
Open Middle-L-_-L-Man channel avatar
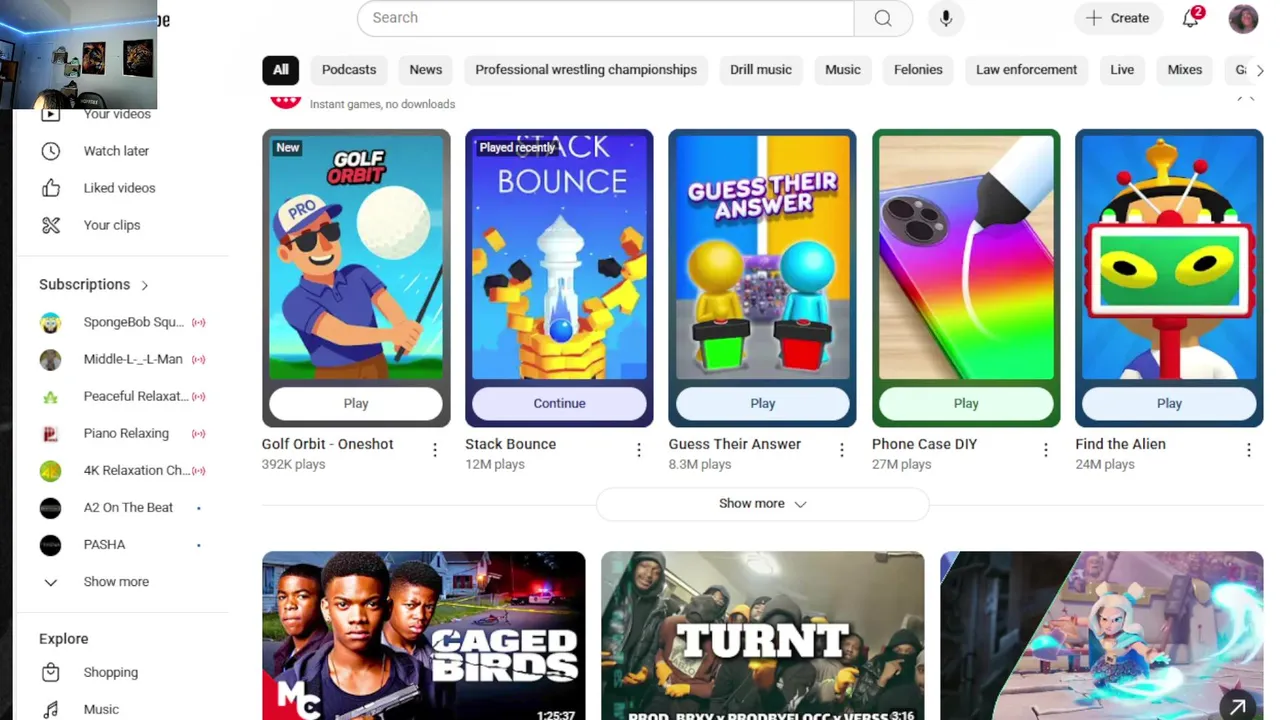point(50,359)
